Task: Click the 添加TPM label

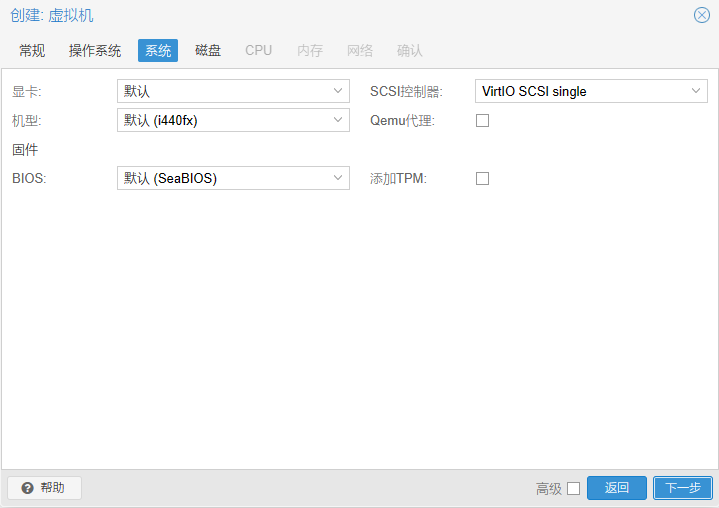Action: pyautogui.click(x=398, y=178)
